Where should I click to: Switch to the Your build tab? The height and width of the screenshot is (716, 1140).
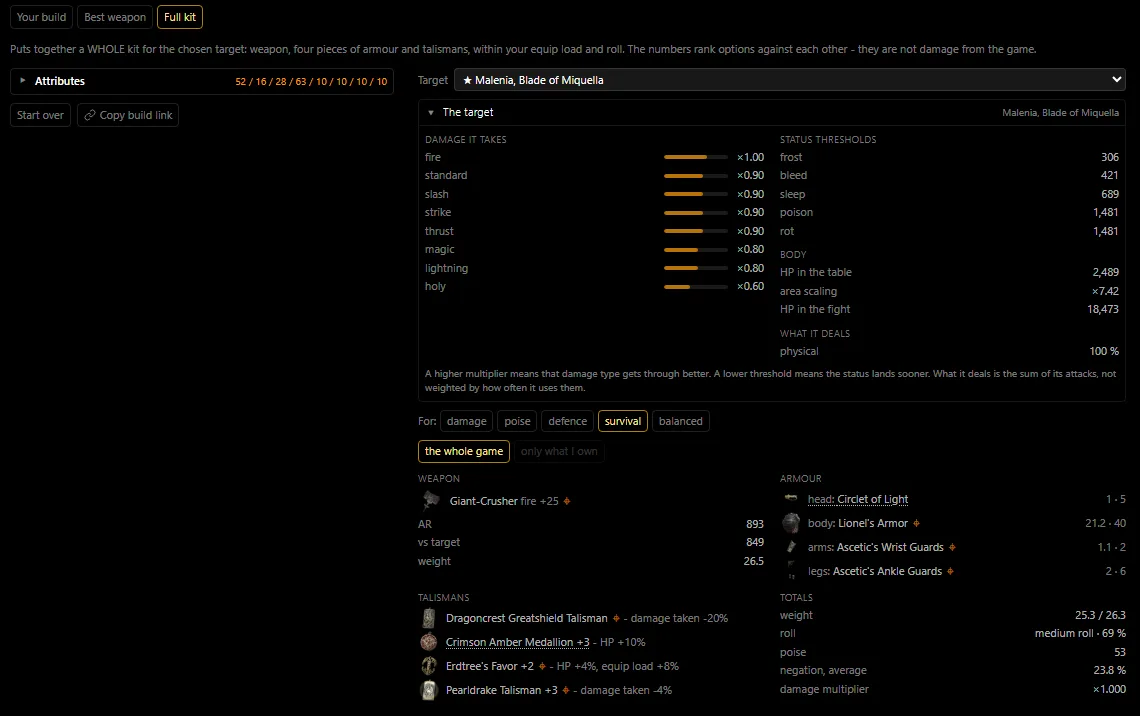pos(41,17)
